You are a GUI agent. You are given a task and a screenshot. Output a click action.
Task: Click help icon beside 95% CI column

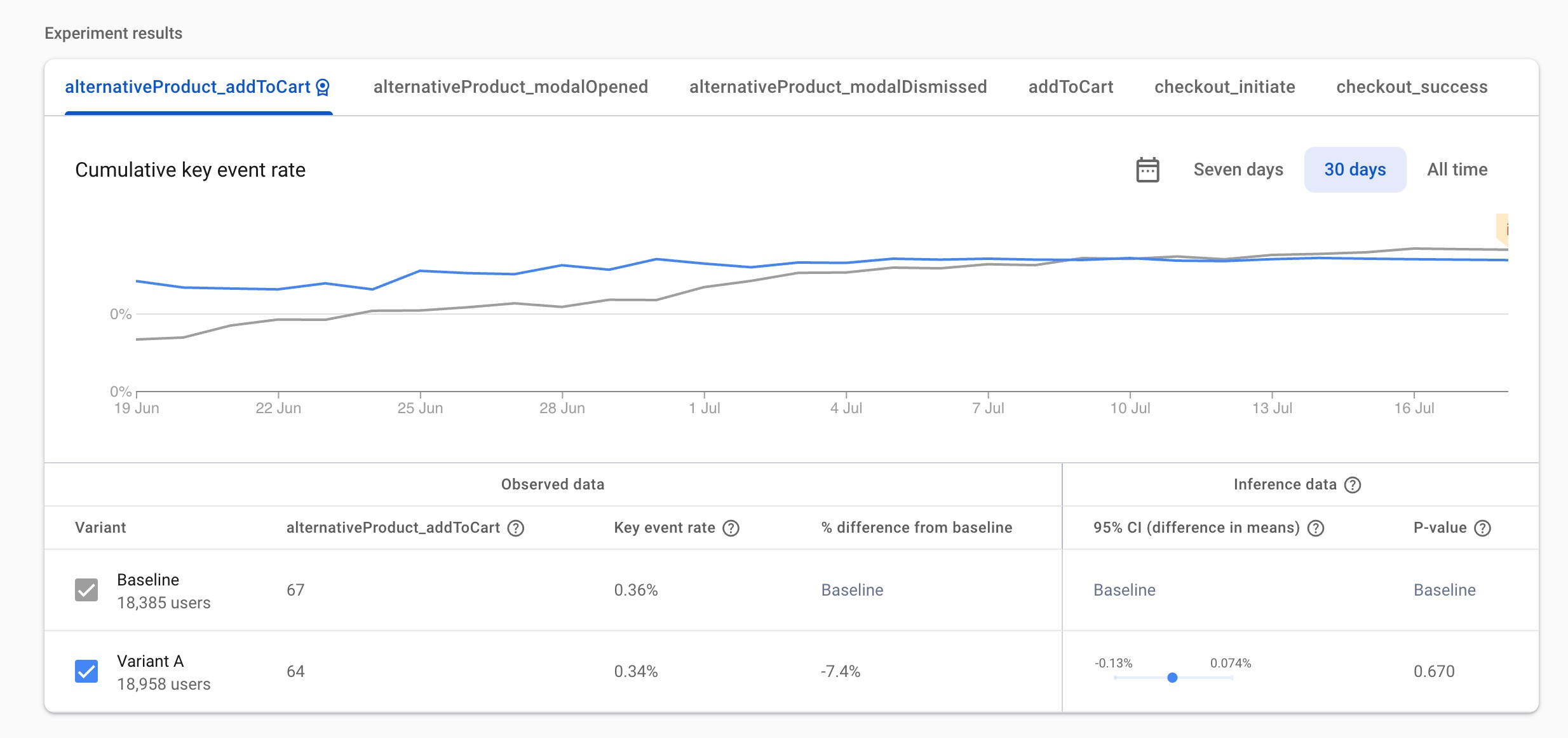click(1316, 528)
